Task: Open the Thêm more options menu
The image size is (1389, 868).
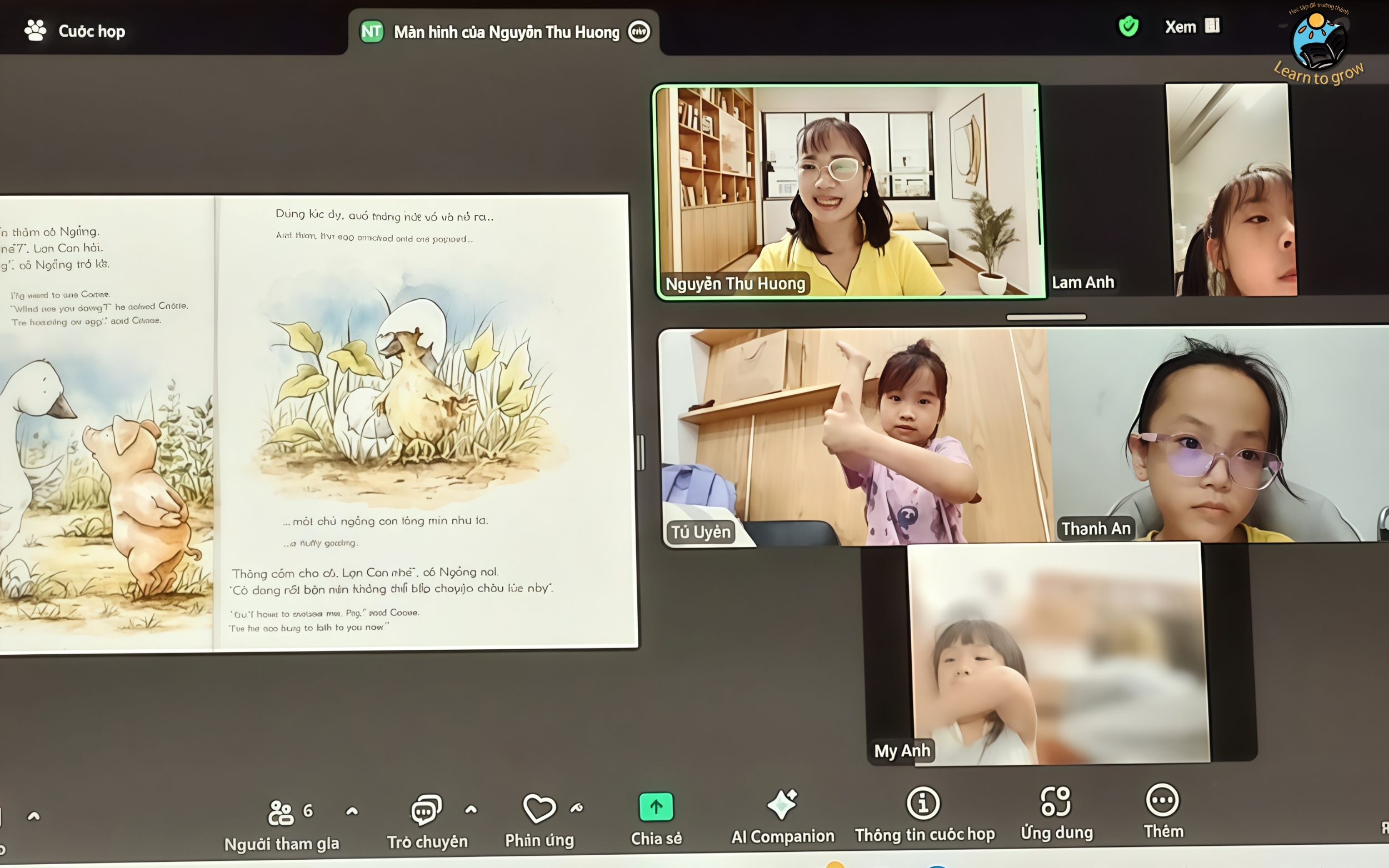Action: (1163, 812)
